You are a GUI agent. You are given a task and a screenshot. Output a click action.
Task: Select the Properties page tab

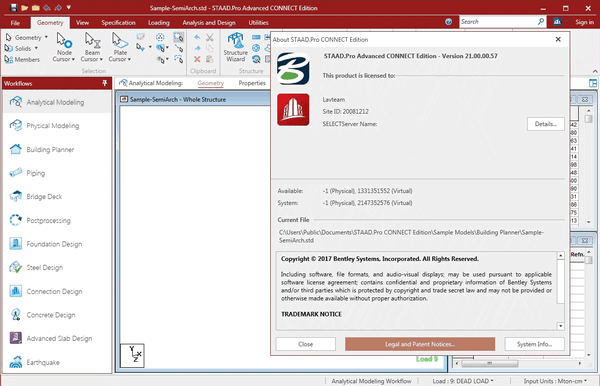tap(252, 83)
